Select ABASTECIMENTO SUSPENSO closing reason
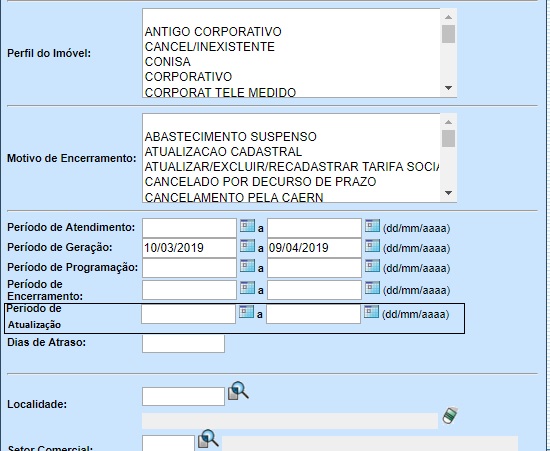Viewport: 550px width, 451px height. 230,136
